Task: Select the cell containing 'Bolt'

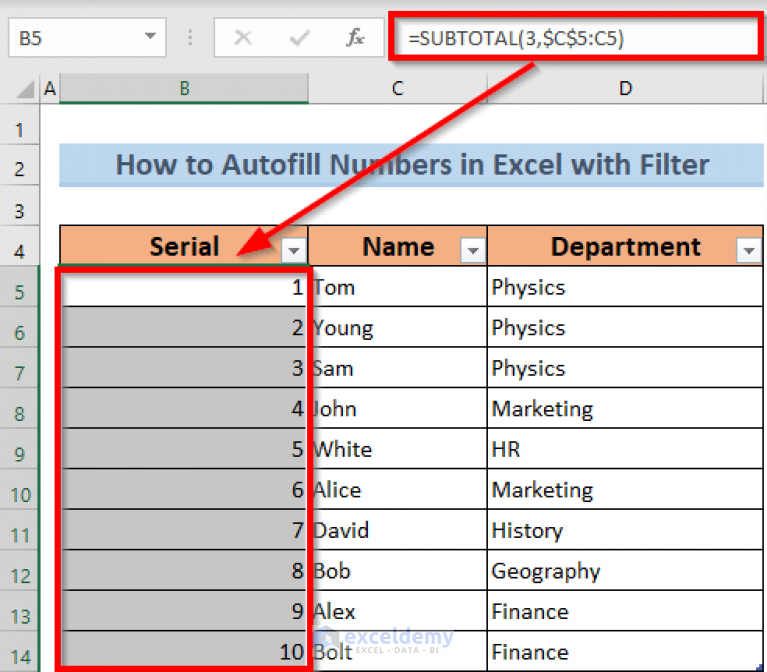Action: pos(398,652)
